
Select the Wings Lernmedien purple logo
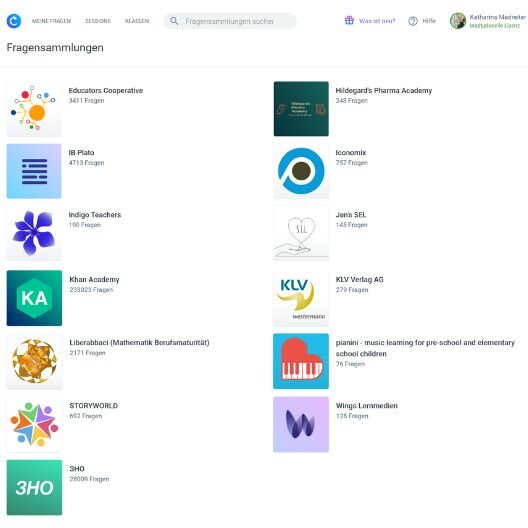click(301, 424)
